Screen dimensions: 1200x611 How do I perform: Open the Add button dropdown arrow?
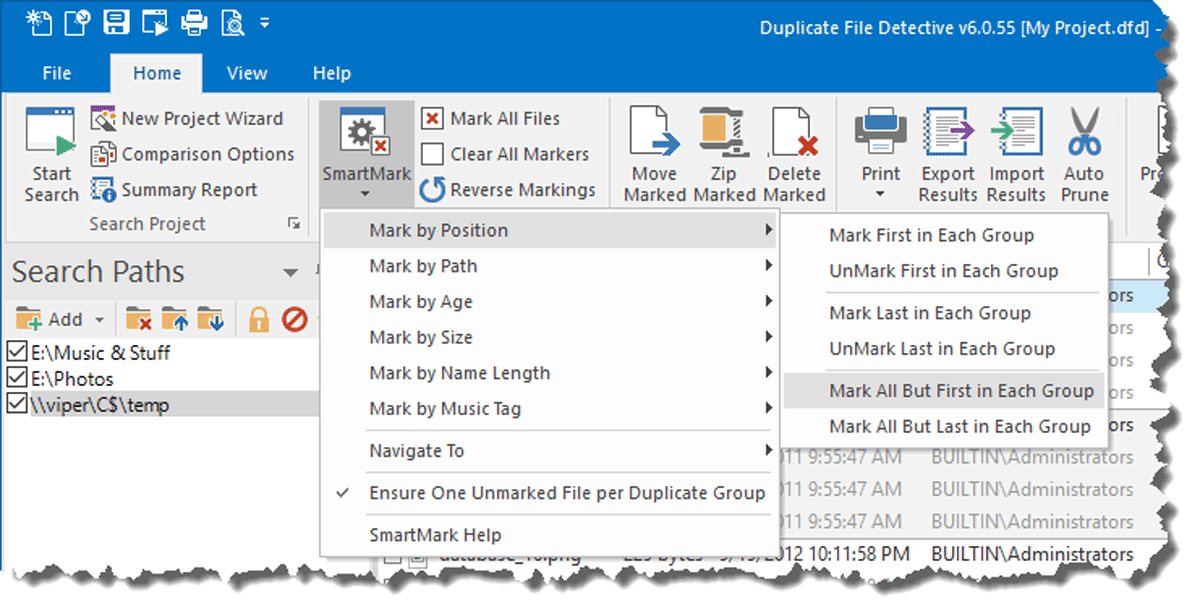(x=100, y=320)
